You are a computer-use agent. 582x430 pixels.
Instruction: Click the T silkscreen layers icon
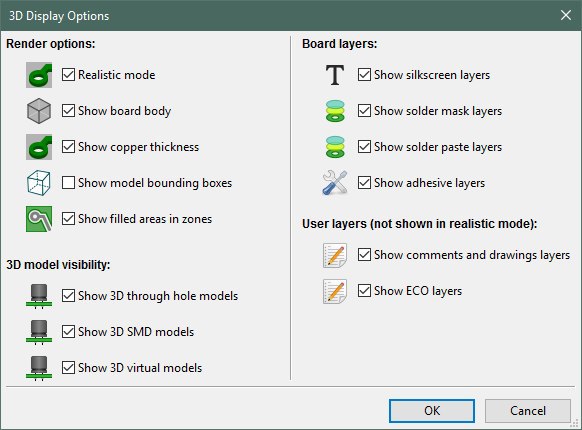pyautogui.click(x=335, y=75)
